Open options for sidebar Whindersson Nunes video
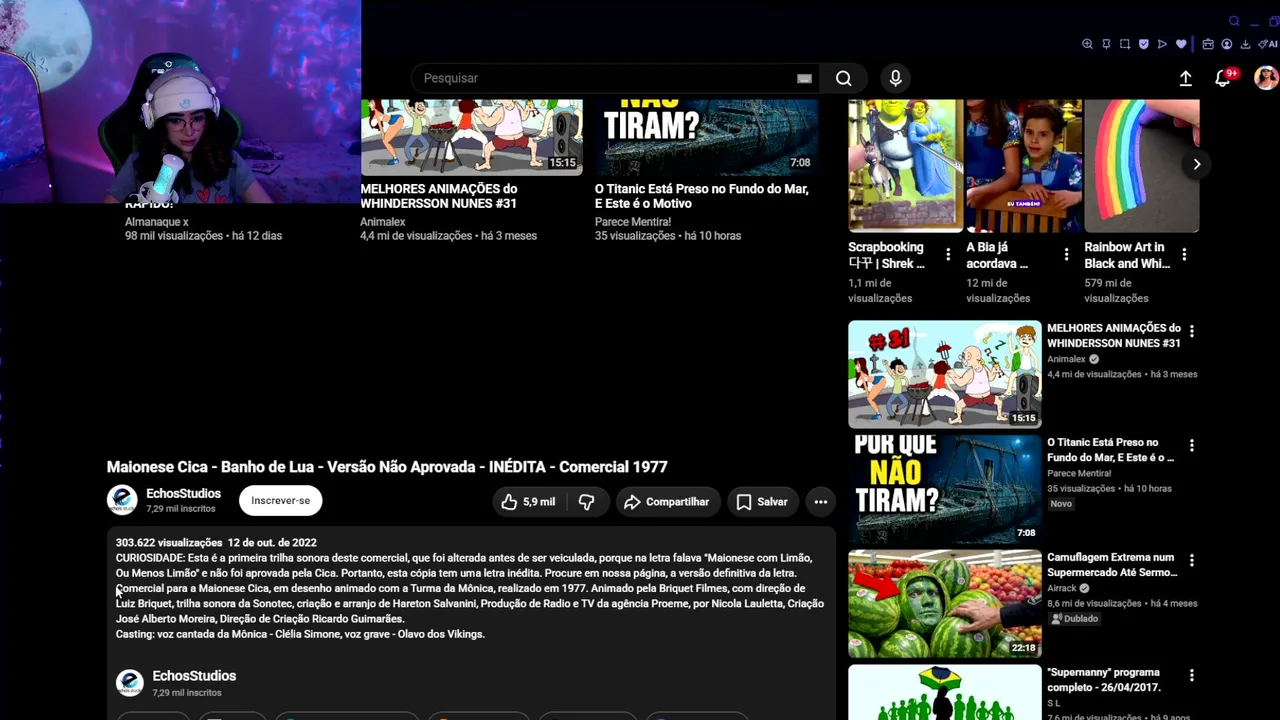 click(1191, 331)
